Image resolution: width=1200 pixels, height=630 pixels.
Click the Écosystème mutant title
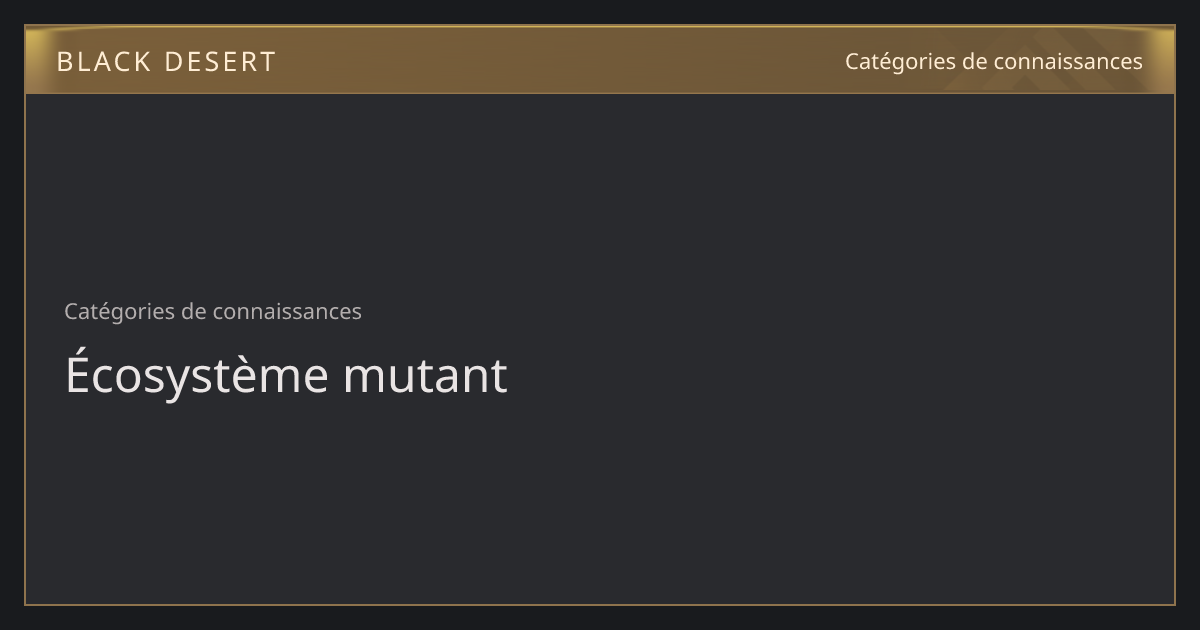[x=286, y=376]
